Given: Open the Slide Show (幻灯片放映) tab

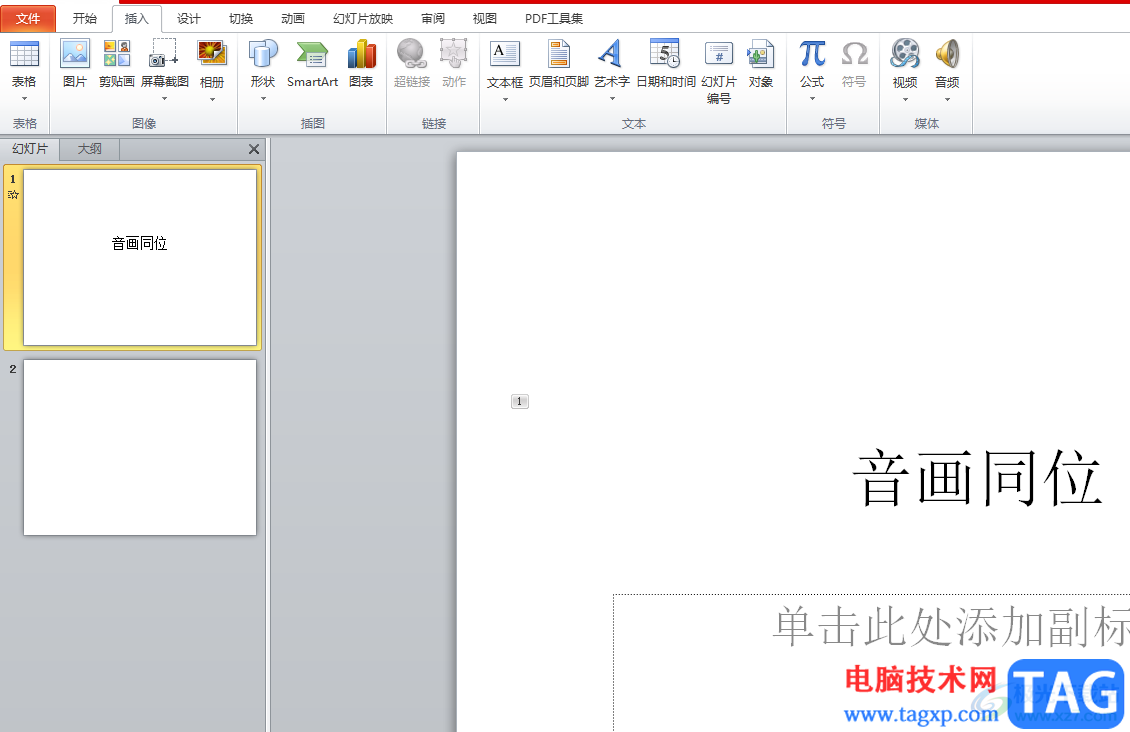Looking at the screenshot, I should click(x=362, y=19).
